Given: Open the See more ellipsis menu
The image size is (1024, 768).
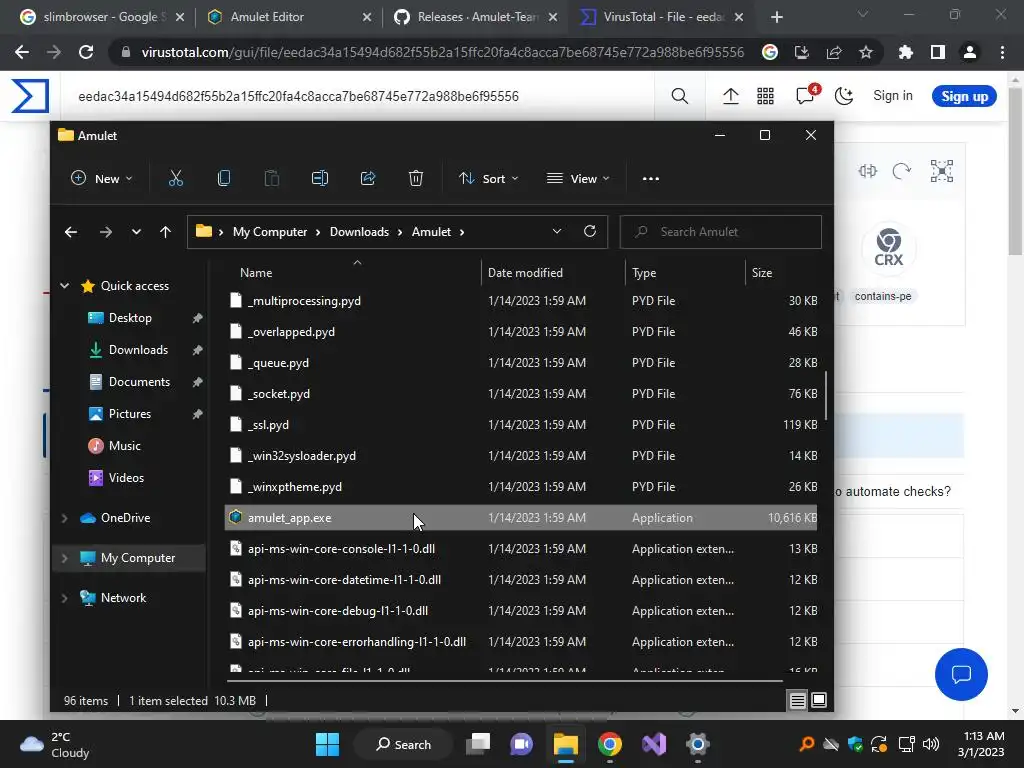Looking at the screenshot, I should pos(650,178).
